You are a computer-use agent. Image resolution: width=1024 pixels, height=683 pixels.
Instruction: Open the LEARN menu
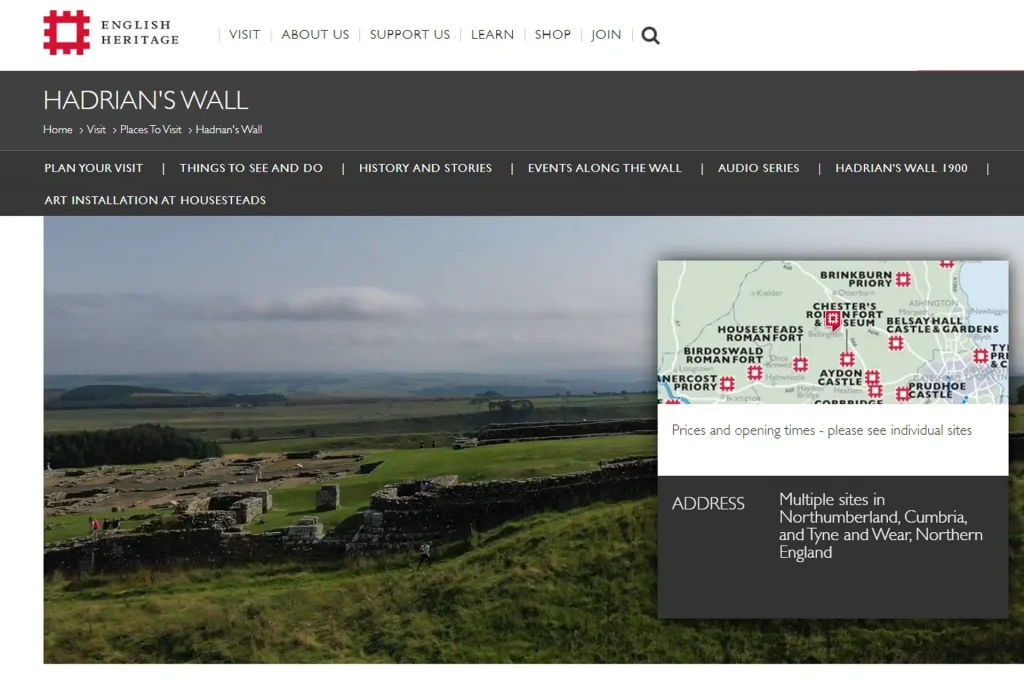[492, 35]
